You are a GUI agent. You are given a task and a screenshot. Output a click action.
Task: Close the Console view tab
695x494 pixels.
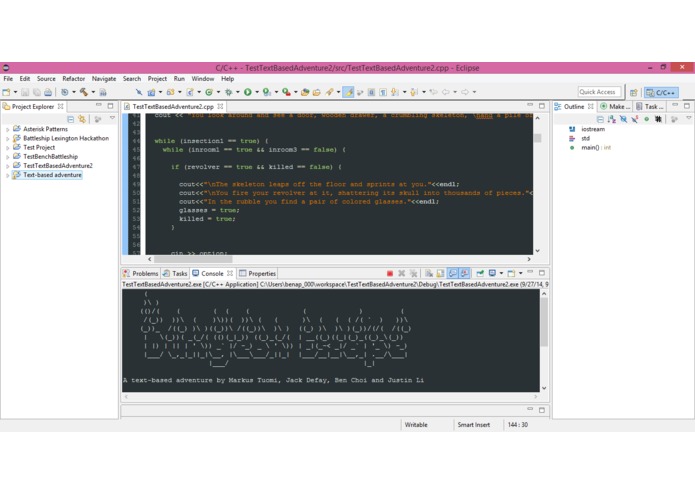pyautogui.click(x=230, y=273)
